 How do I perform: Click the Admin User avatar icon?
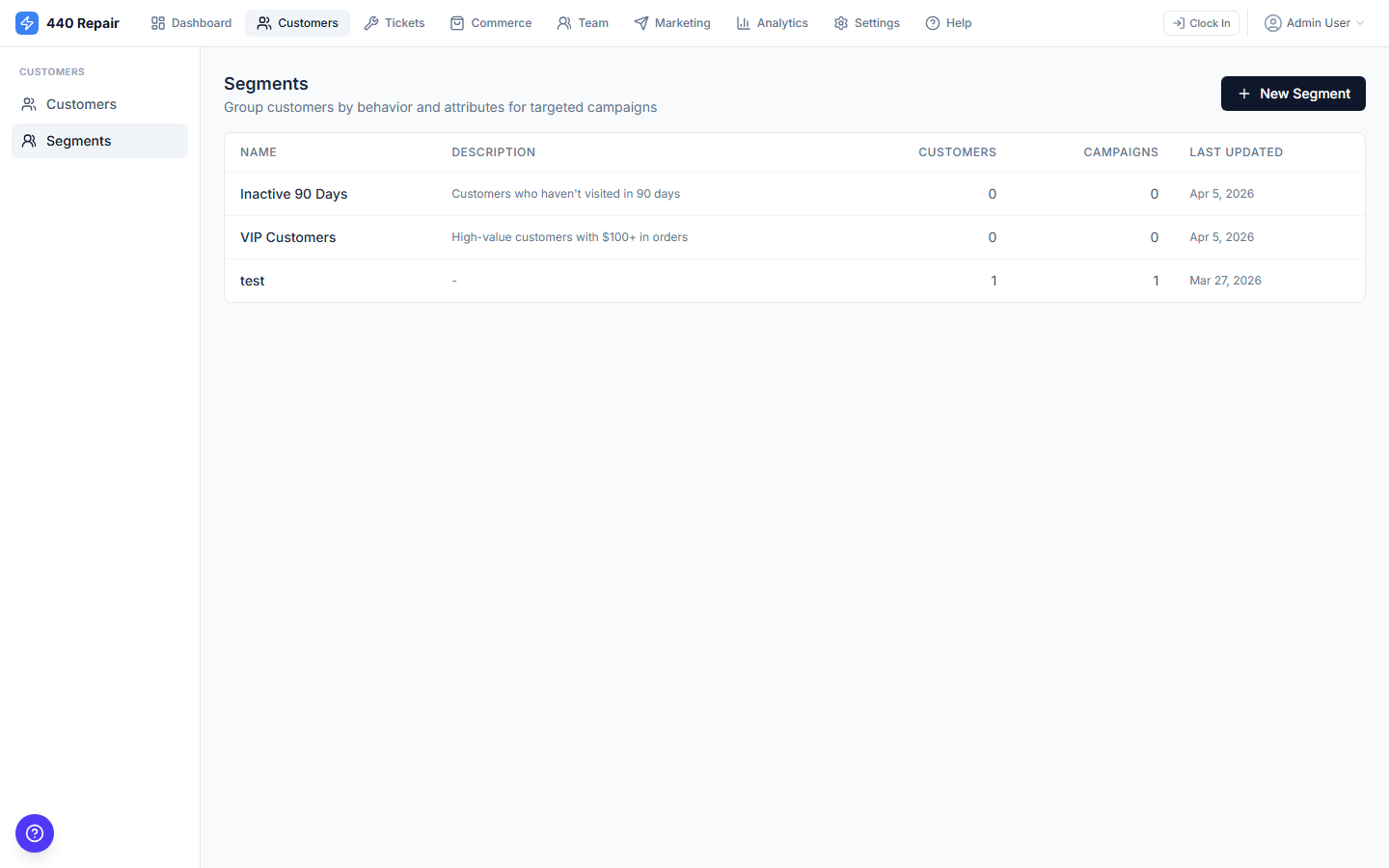pos(1273,23)
